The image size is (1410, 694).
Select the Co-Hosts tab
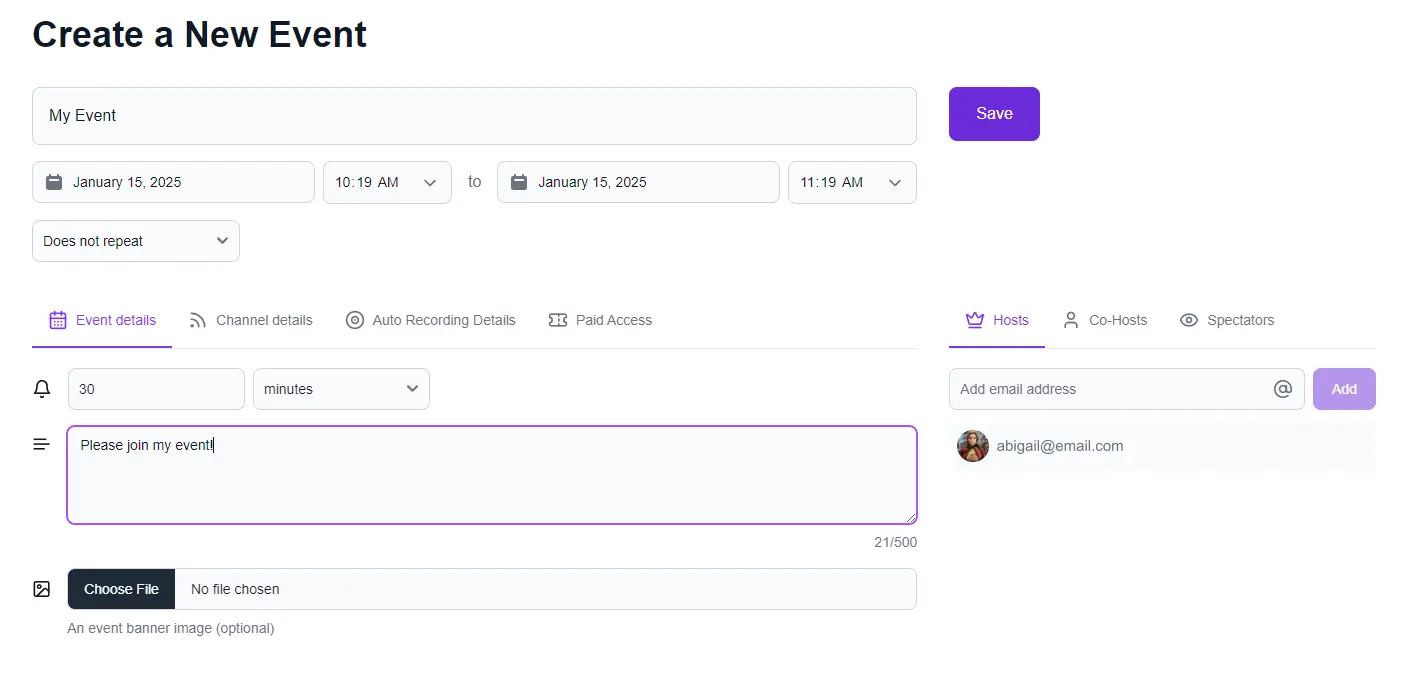click(x=1105, y=320)
